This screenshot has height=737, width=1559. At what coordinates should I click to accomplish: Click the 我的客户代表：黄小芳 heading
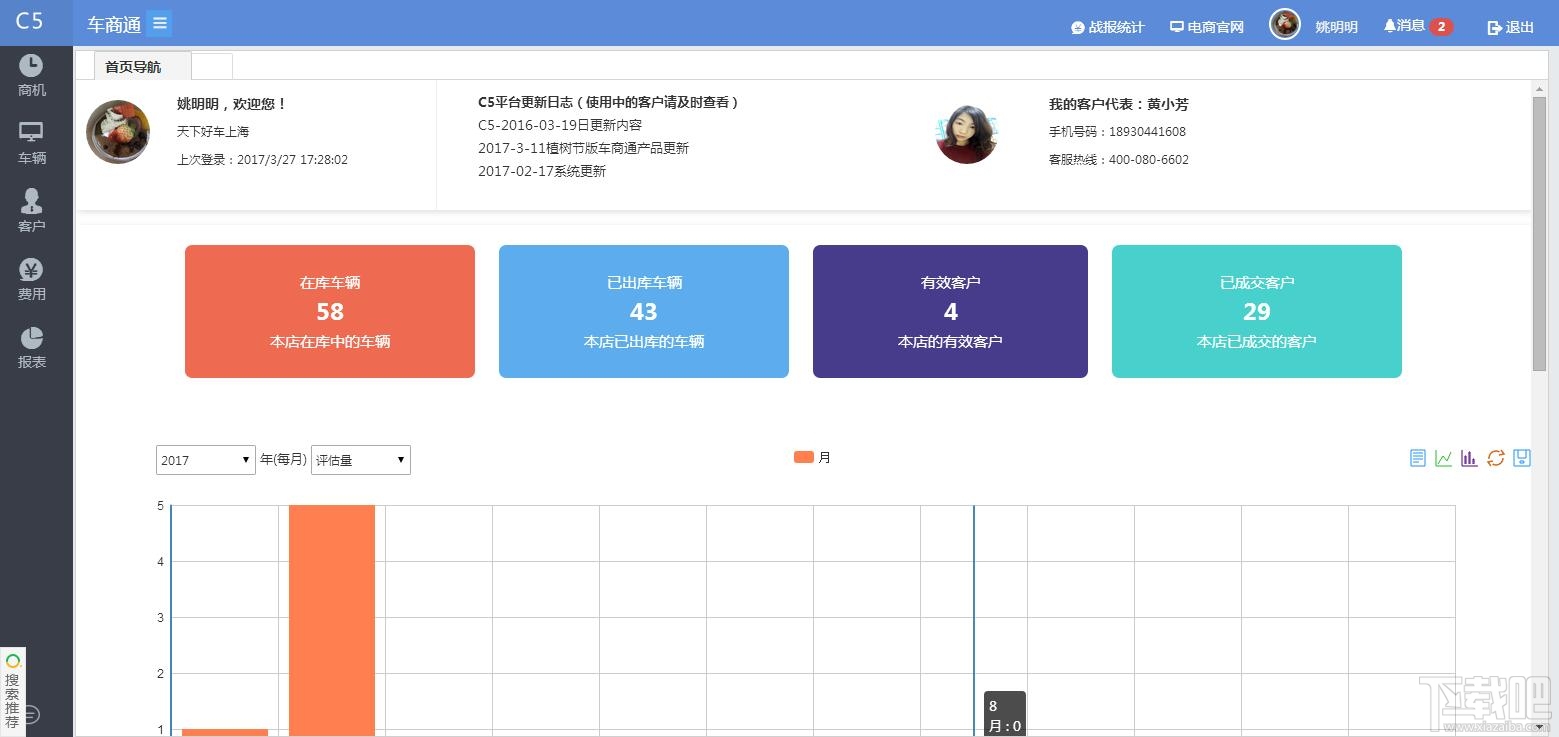pyautogui.click(x=1118, y=104)
